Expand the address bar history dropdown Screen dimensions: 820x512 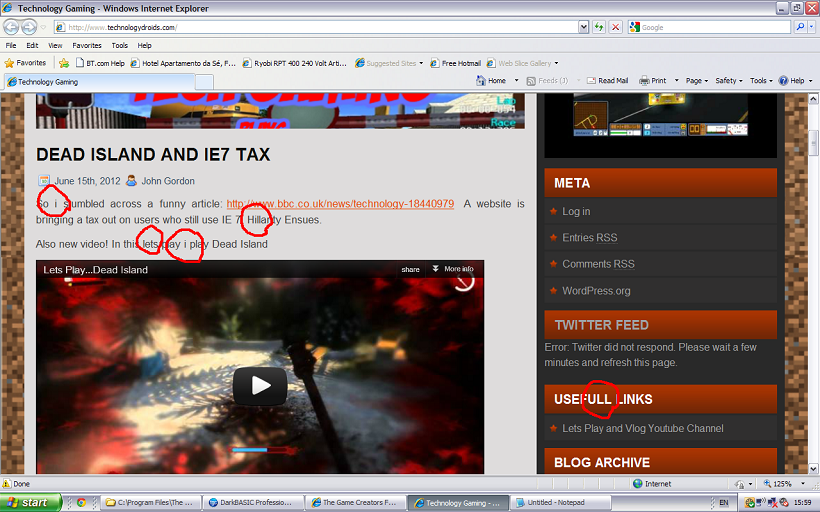[584, 27]
